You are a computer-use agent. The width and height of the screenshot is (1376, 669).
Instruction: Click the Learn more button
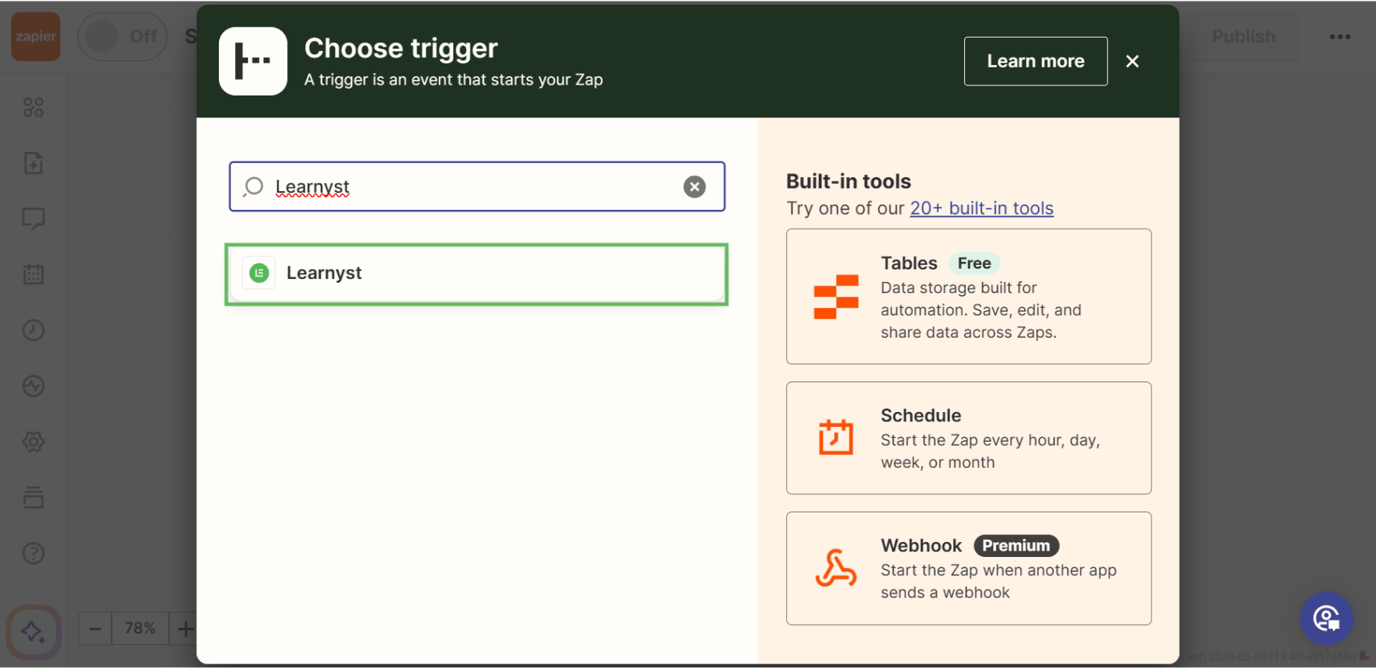(1035, 61)
